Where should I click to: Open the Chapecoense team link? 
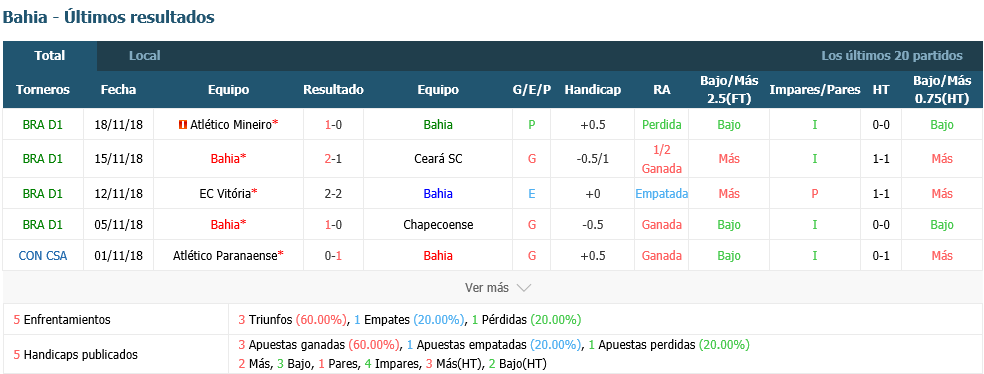point(438,225)
